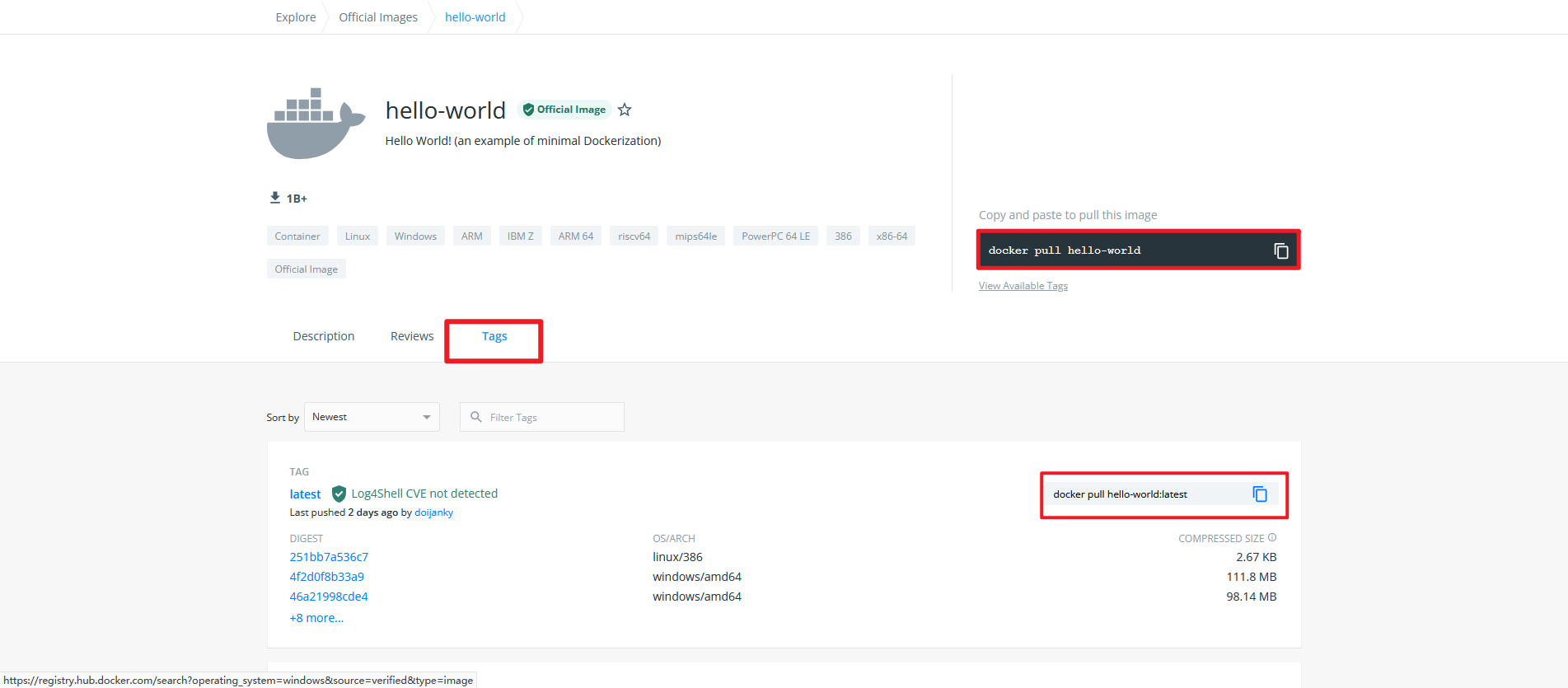Select the mips64le category chip
This screenshot has width=1568, height=688.
[696, 236]
